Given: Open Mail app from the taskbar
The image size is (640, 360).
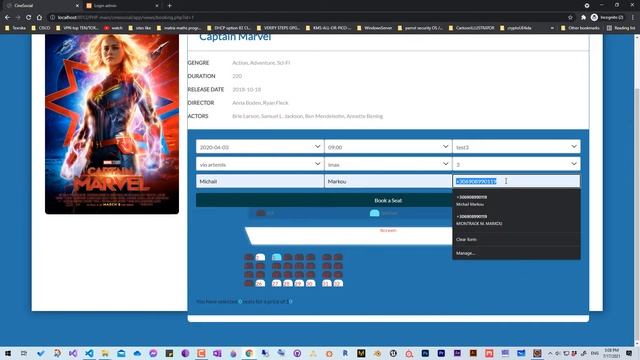Looking at the screenshot, I should point(121,353).
